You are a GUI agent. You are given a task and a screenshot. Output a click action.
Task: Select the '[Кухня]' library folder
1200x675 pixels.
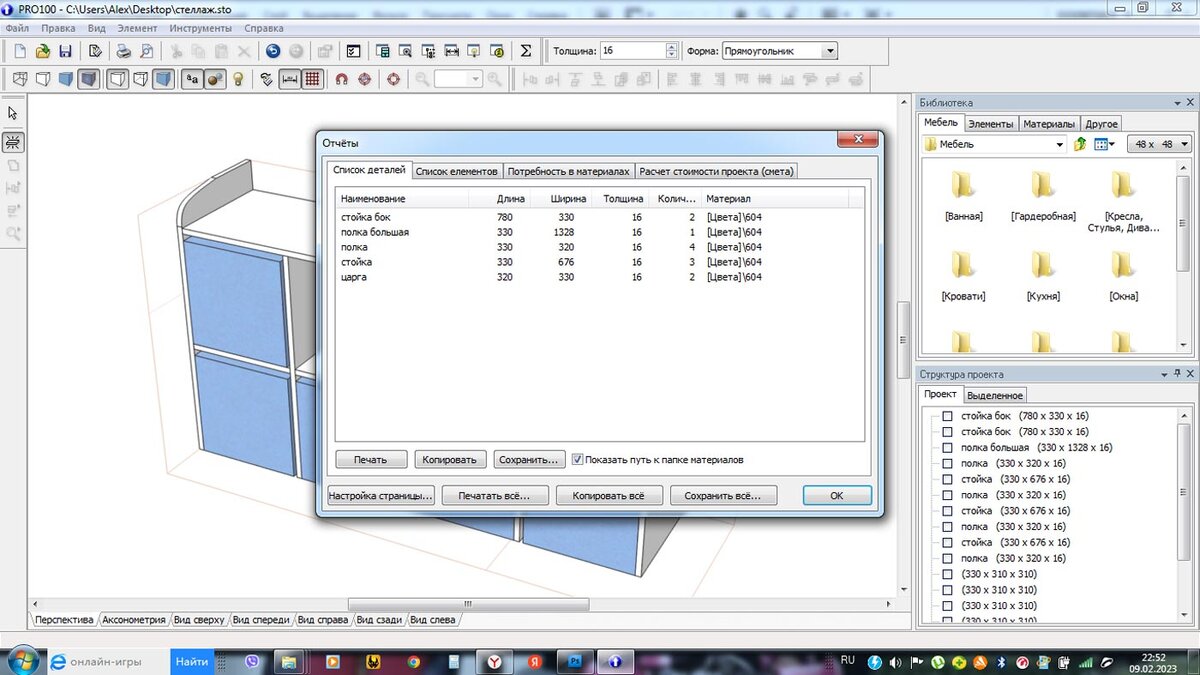point(1043,274)
